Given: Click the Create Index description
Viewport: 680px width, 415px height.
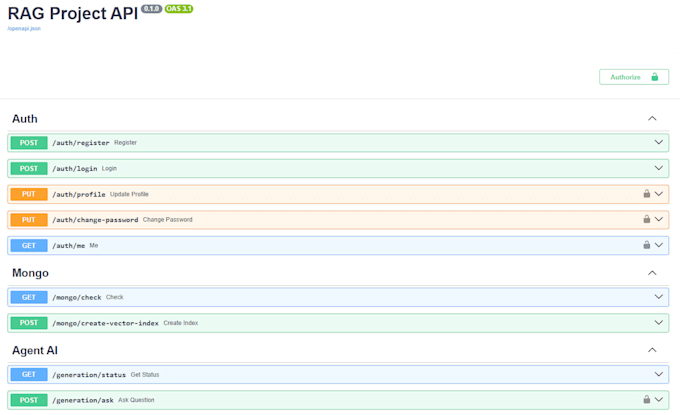Looking at the screenshot, I should (x=181, y=323).
